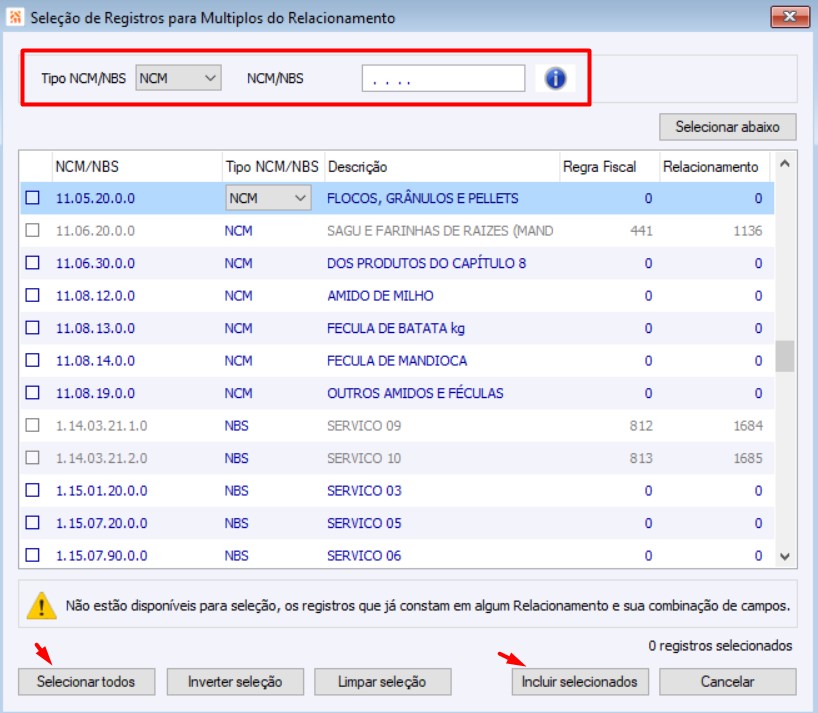Click disabled checkbox for 11.06.20.0.0
The height and width of the screenshot is (713, 818).
coord(32,230)
